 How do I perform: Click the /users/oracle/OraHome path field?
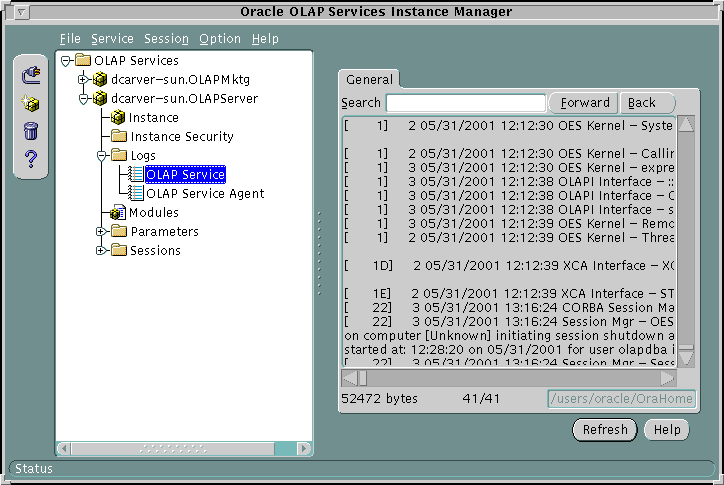(x=621, y=399)
